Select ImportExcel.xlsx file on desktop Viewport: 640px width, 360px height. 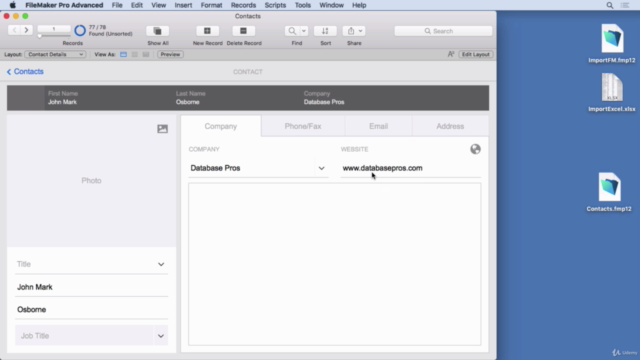[612, 93]
